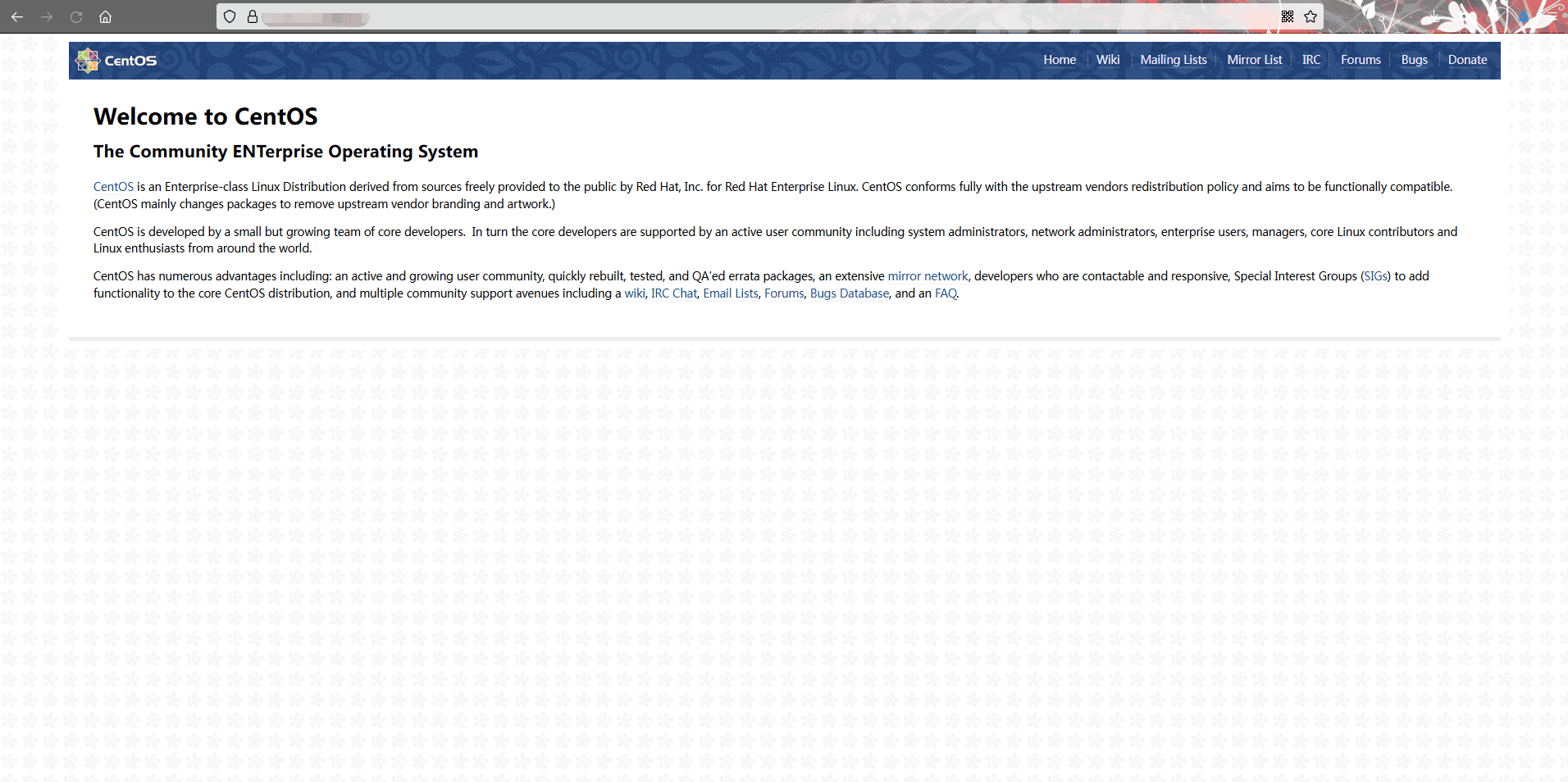Image resolution: width=1568 pixels, height=782 pixels.
Task: Click the CentOS logo in the header
Action: pos(116,60)
